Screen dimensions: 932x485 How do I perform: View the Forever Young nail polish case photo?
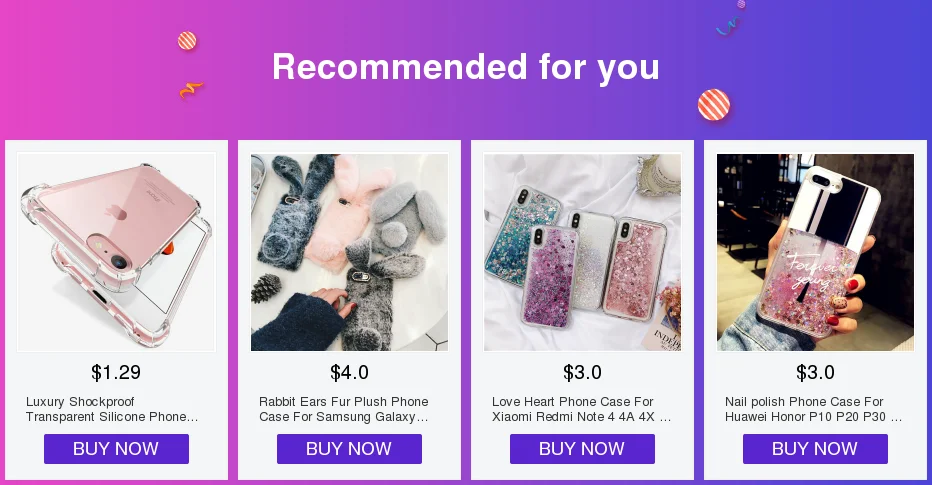click(816, 252)
